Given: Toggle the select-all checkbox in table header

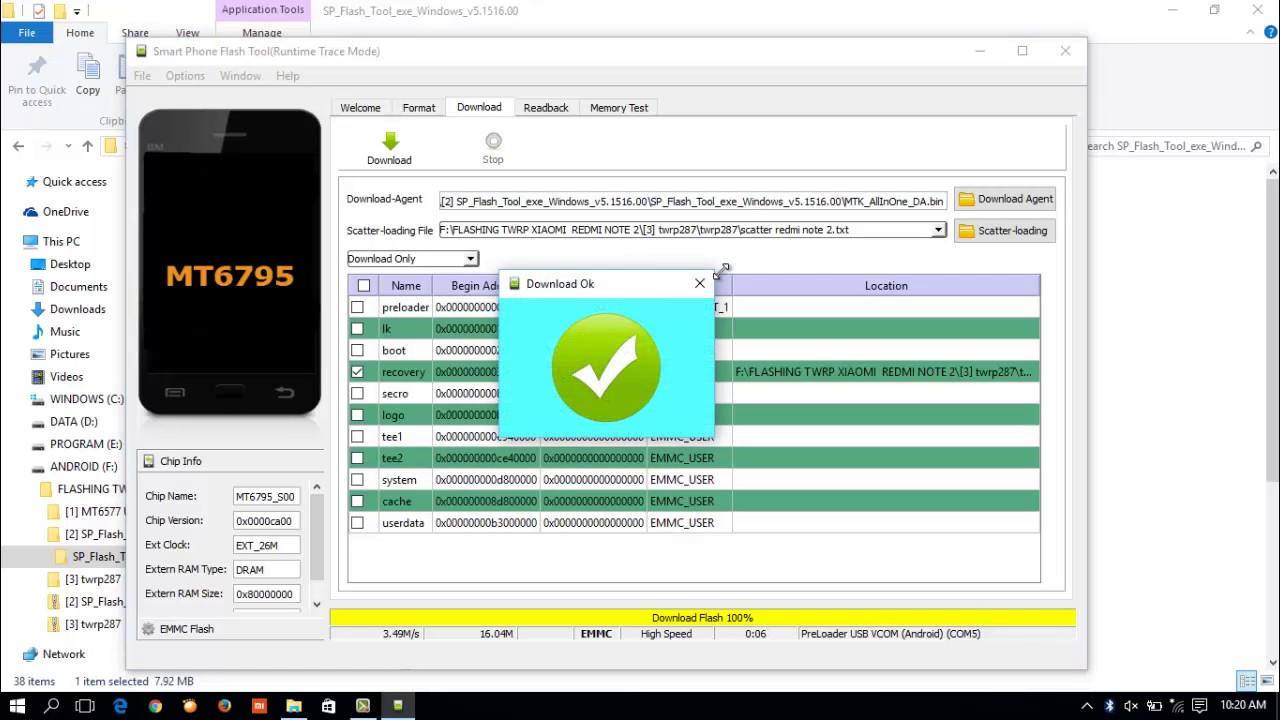Looking at the screenshot, I should point(364,286).
